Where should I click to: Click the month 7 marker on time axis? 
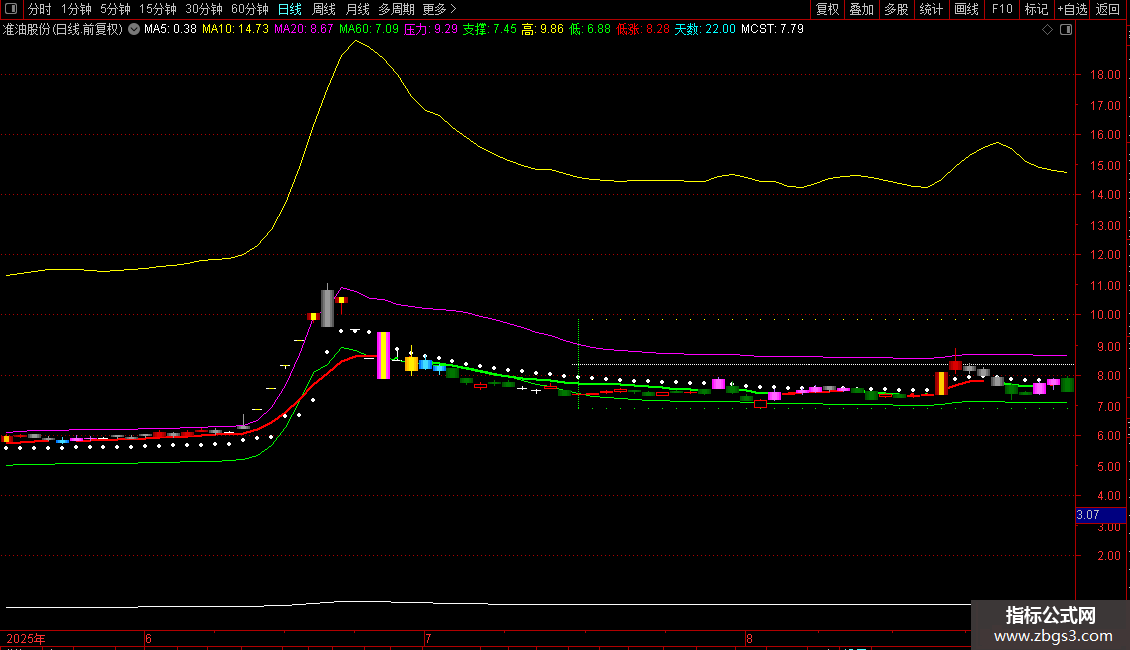428,638
